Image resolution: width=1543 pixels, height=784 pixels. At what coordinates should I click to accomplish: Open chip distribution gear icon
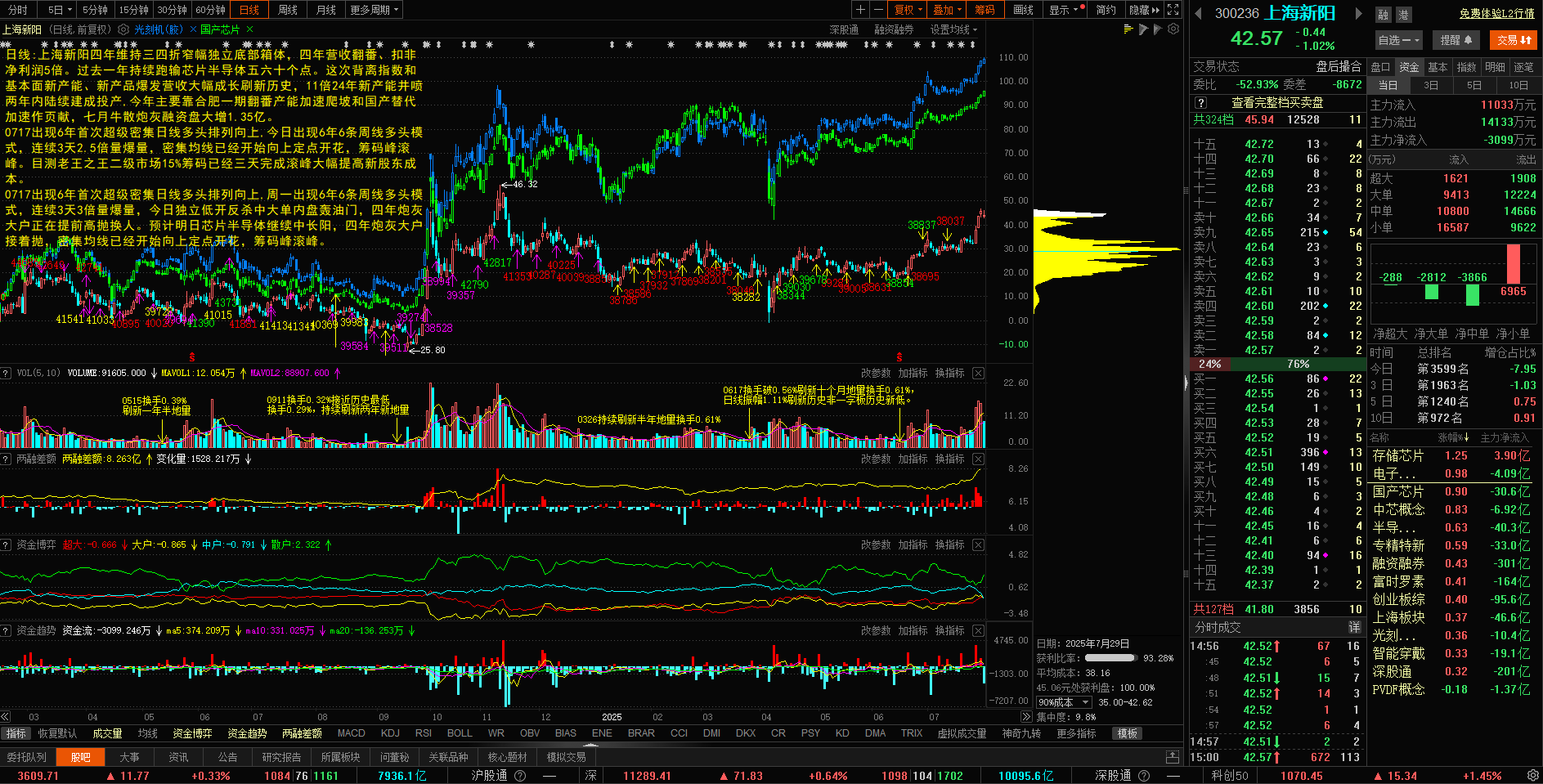tap(1173, 29)
